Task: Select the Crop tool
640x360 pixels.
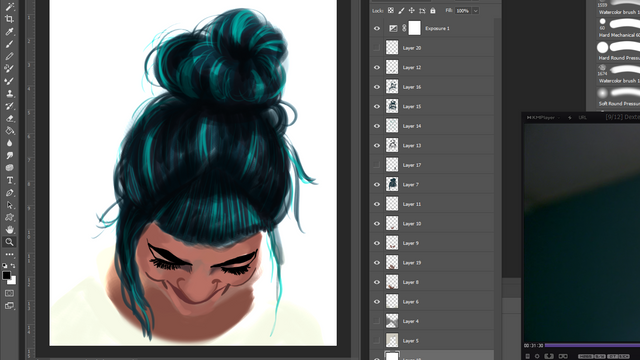Action: tap(9, 19)
